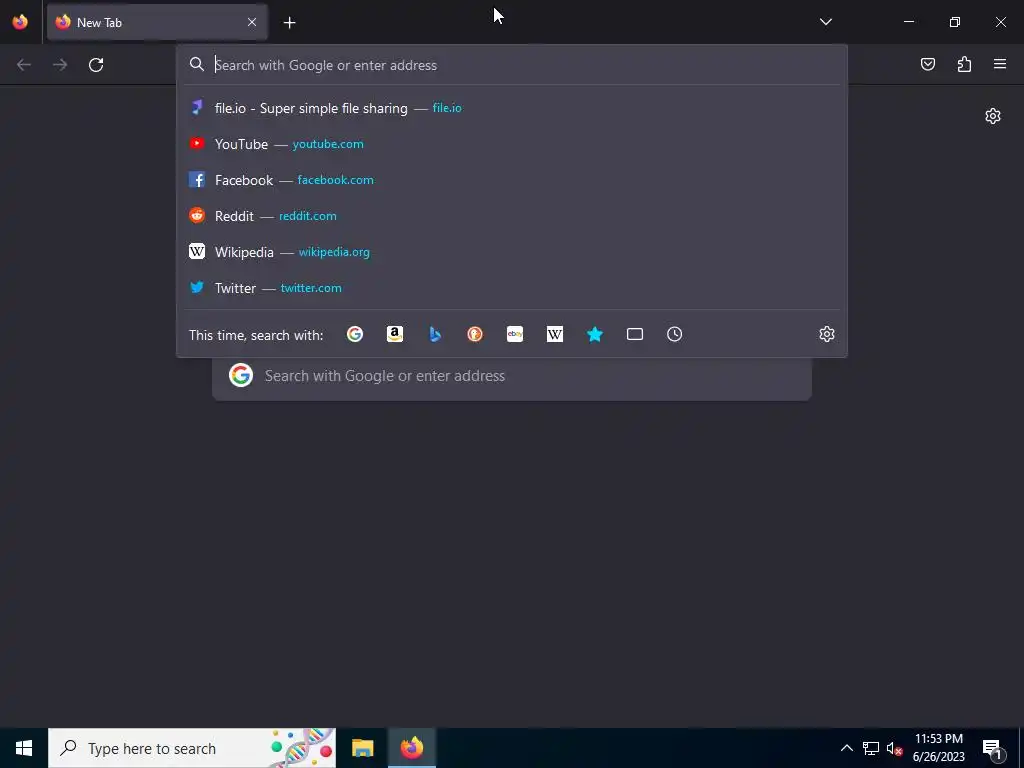
Task: Go back one page
Action: point(24,64)
